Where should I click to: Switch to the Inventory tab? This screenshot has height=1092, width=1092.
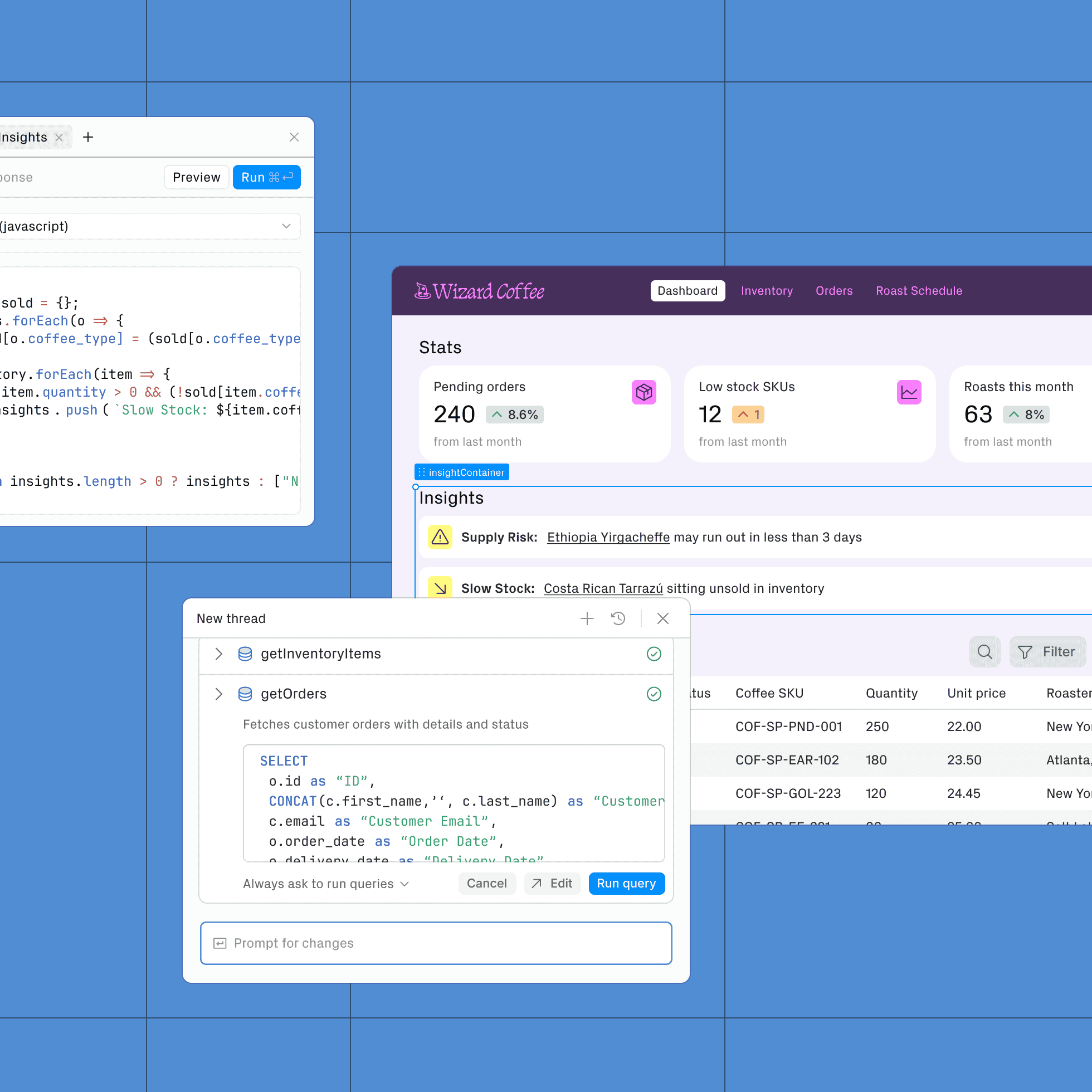[x=767, y=290]
